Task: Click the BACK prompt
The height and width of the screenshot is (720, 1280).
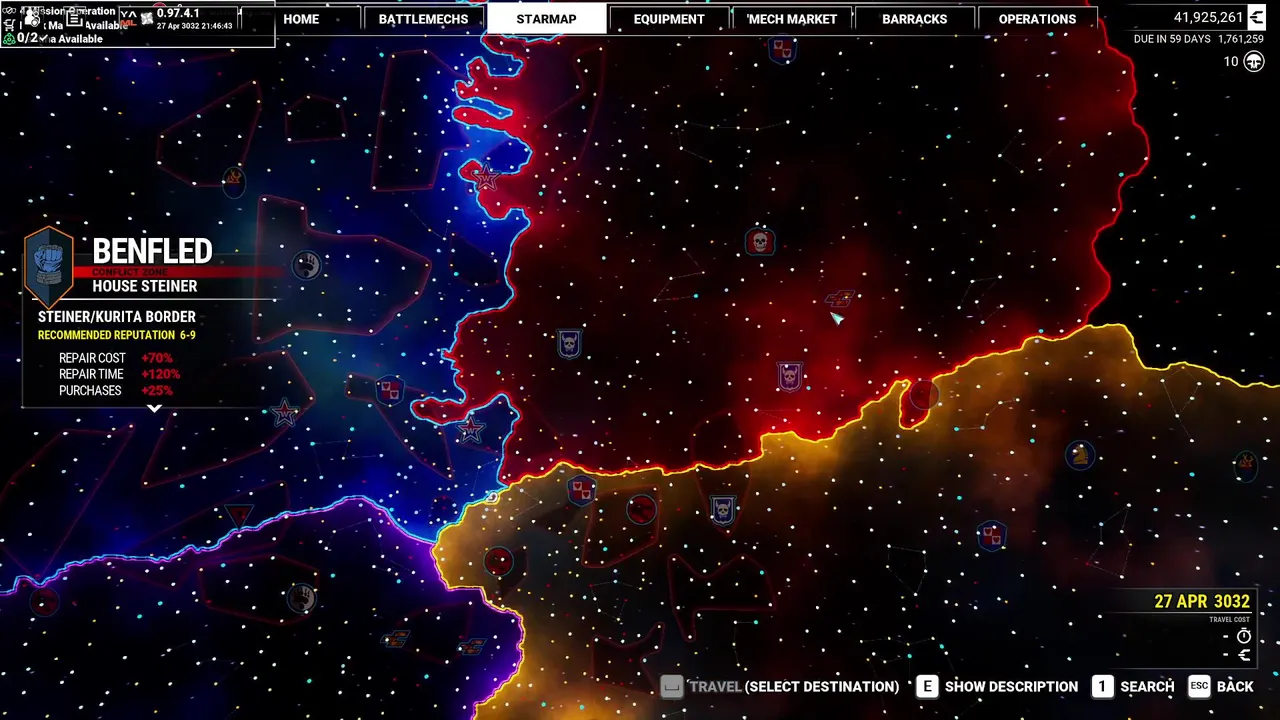Action: tap(1235, 686)
